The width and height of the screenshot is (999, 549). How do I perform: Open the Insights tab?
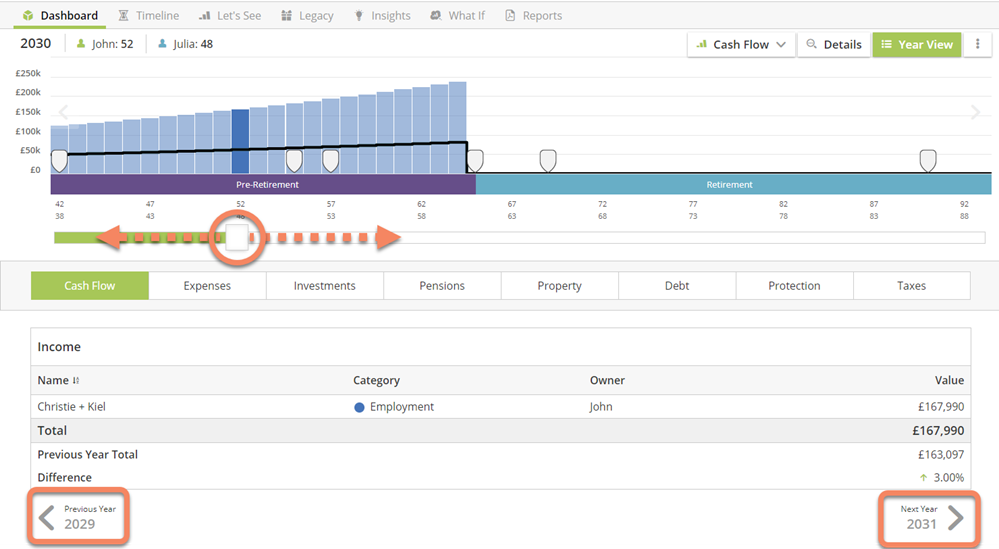tap(382, 15)
